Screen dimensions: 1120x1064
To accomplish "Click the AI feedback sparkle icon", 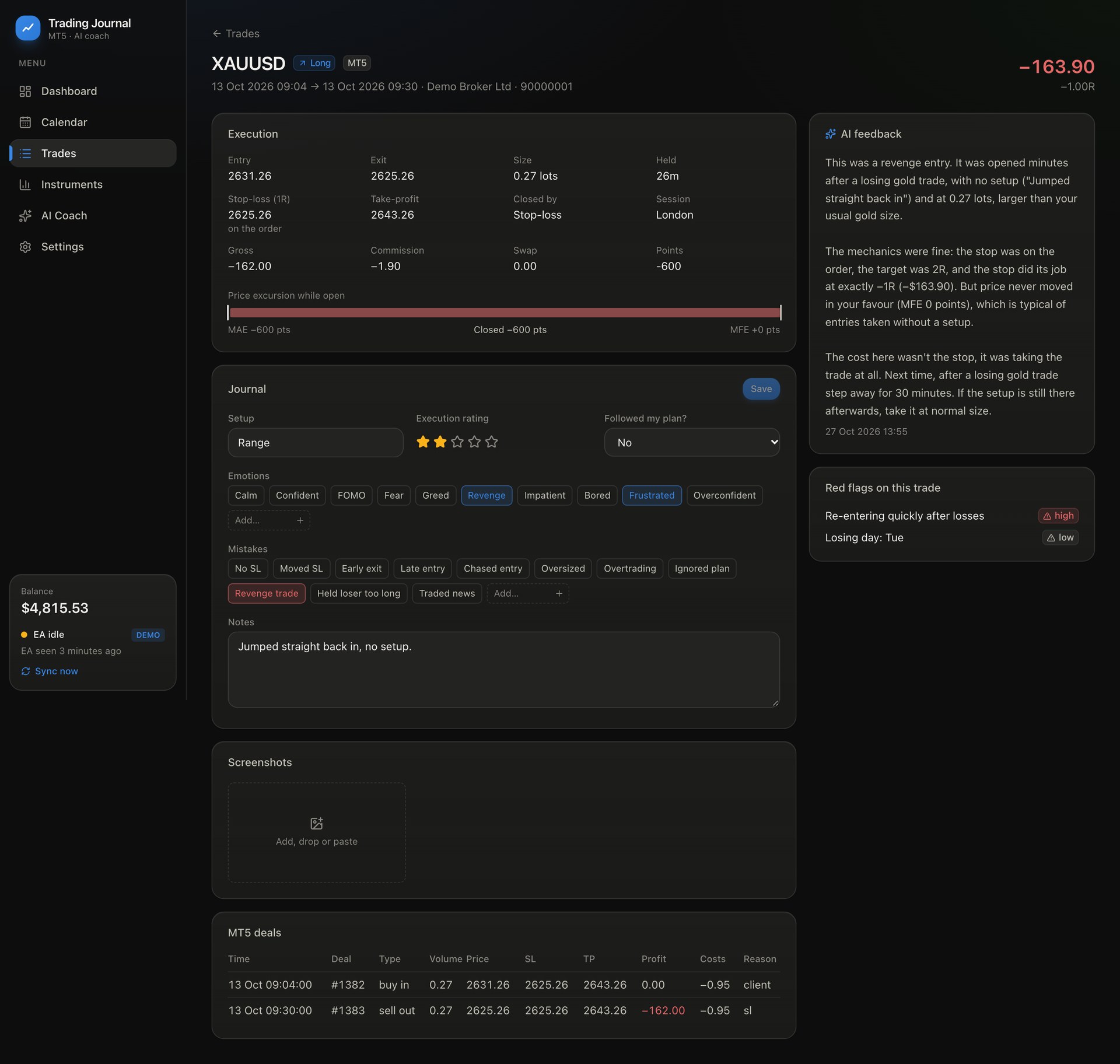I will tap(831, 134).
